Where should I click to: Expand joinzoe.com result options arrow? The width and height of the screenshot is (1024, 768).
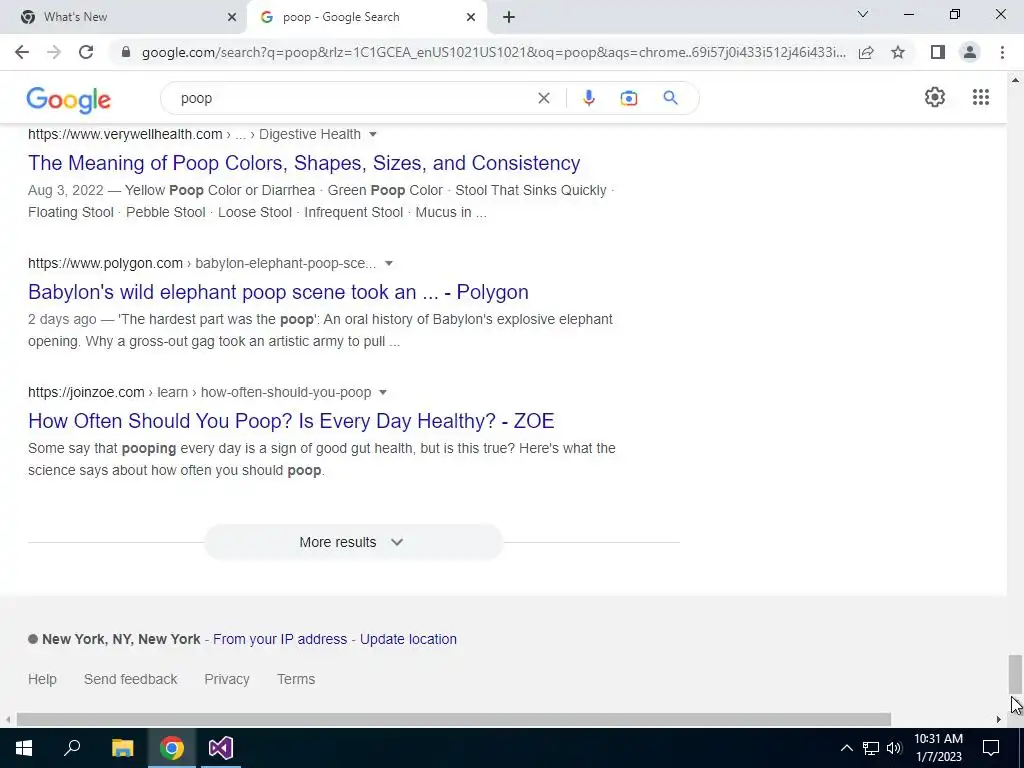pos(383,392)
